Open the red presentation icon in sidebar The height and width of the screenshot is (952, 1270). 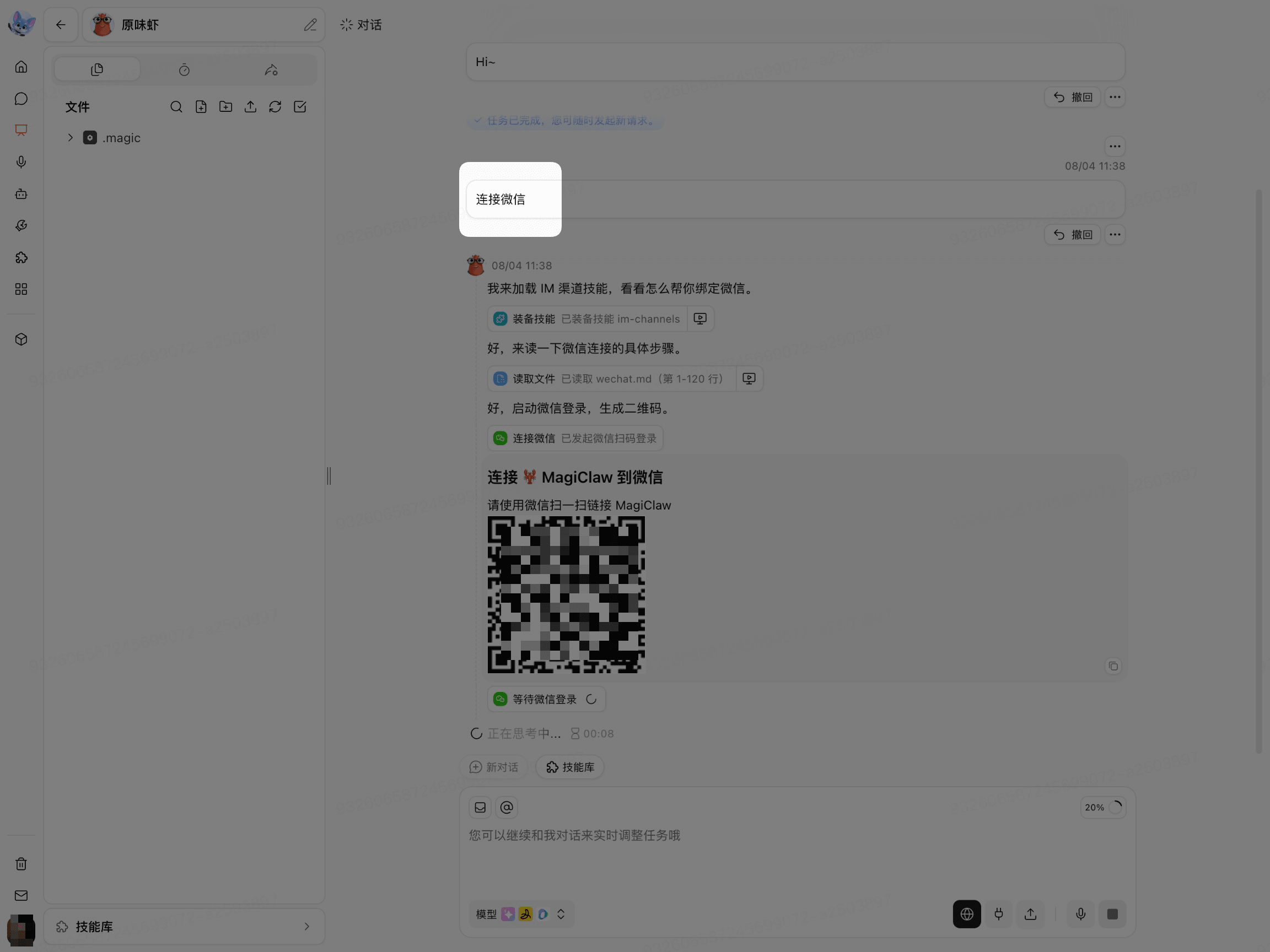pyautogui.click(x=21, y=130)
